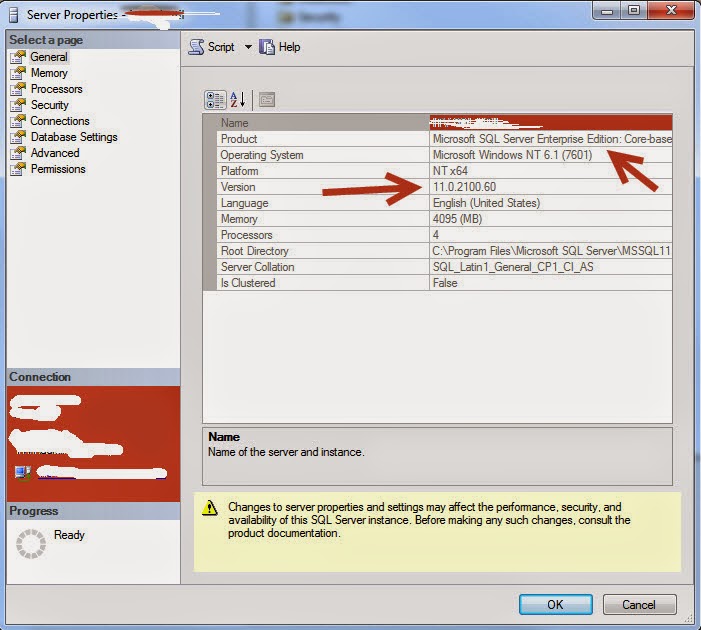Close the Server Properties window
The image size is (701, 630).
pyautogui.click(x=671, y=10)
